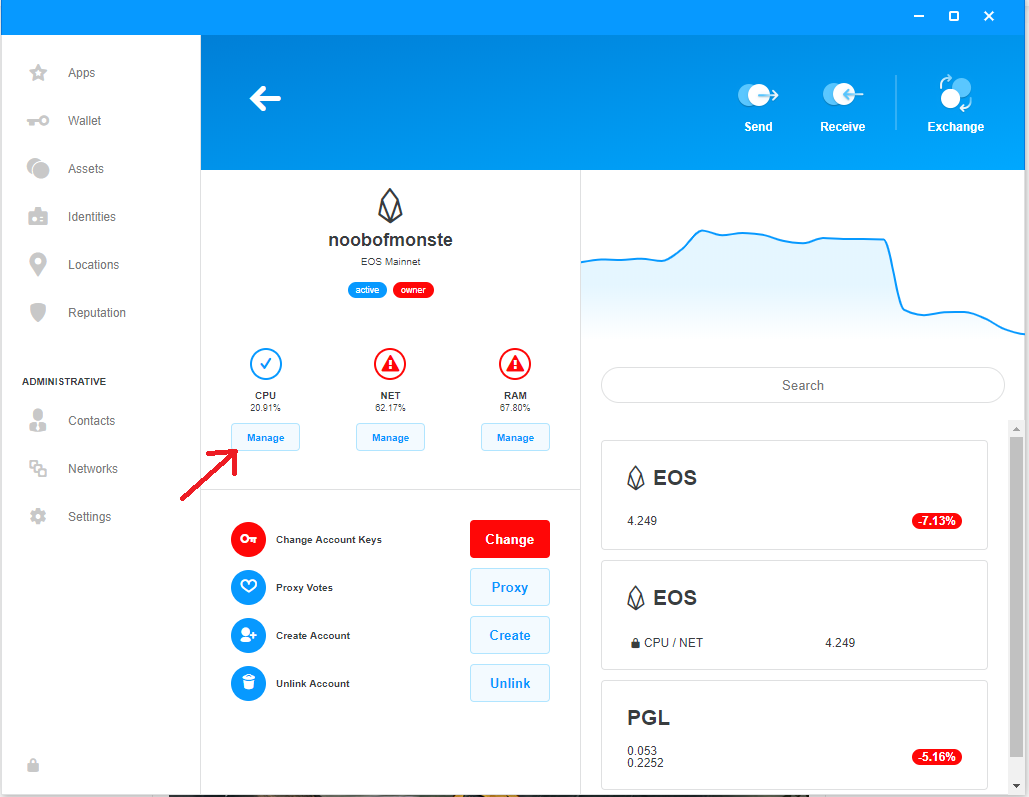Open the Networks icon in sidebar
This screenshot has height=797, width=1029.
pos(38,468)
